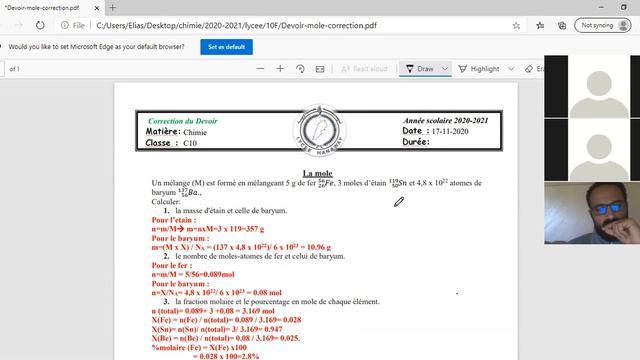Click the presenter webcam thumbnail
This screenshot has height=360, width=640.
pos(592,213)
